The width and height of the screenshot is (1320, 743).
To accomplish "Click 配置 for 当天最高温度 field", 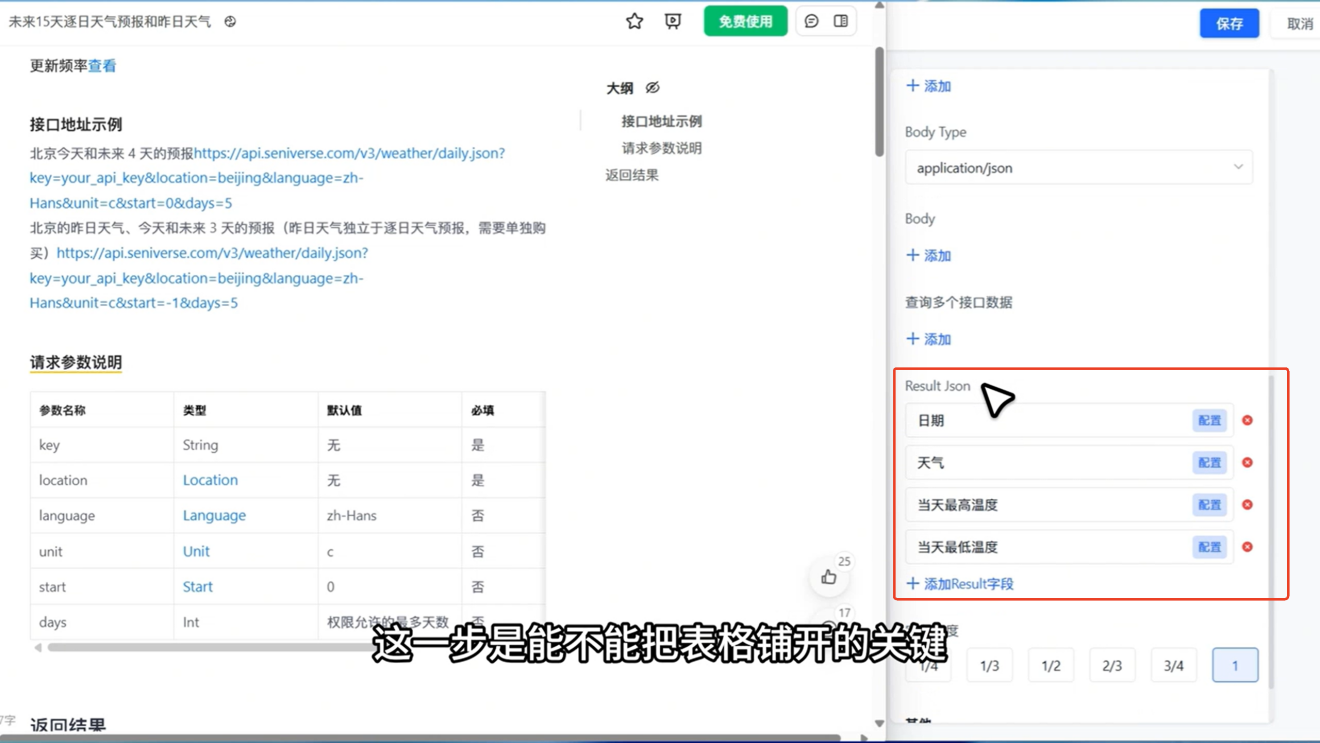I will 1210,505.
